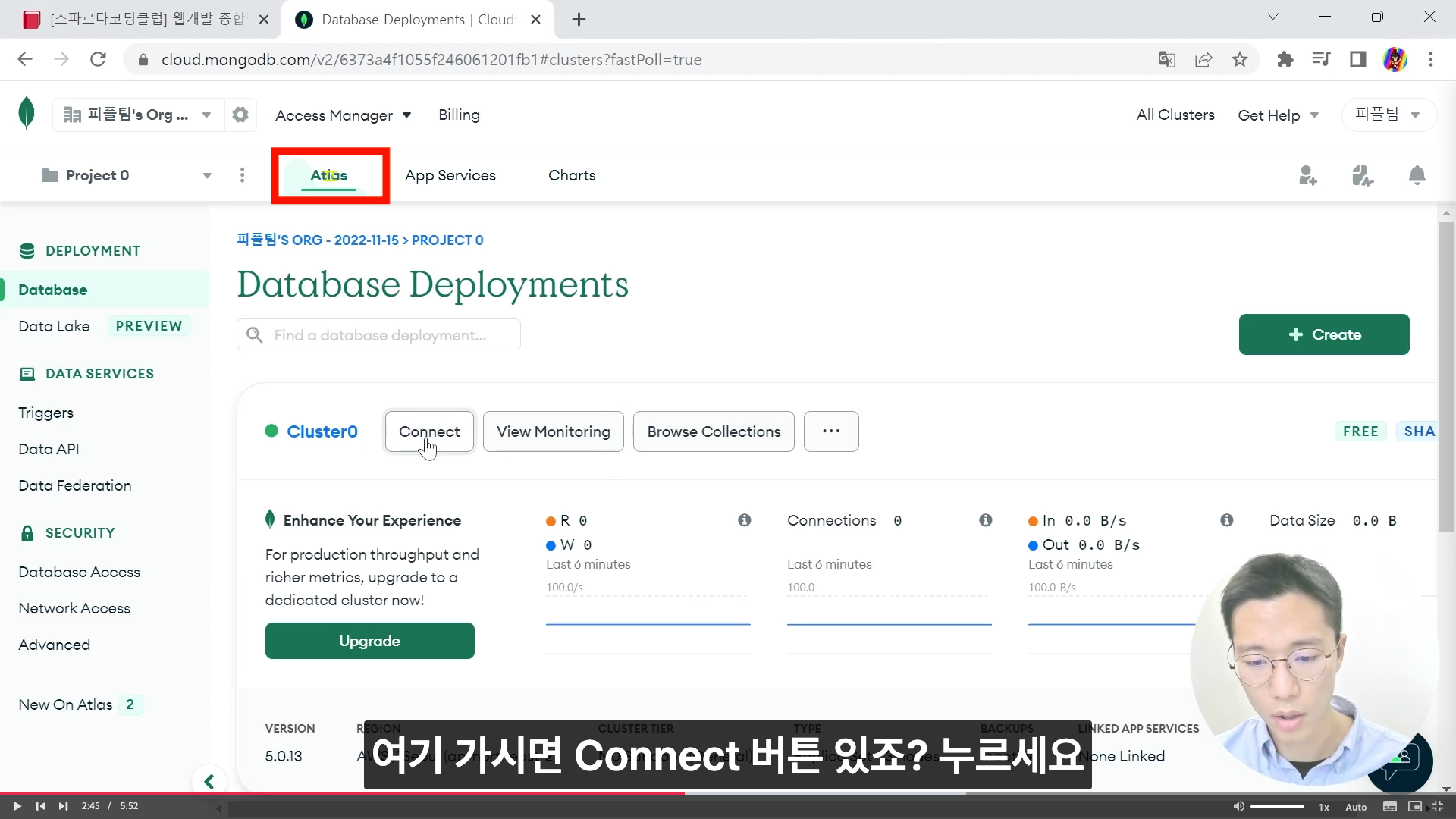1456x819 pixels.
Task: Click the Google Translate icon
Action: (x=1166, y=59)
